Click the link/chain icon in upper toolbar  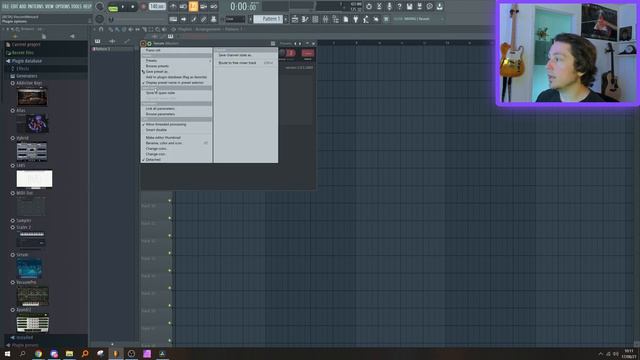(213, 7)
